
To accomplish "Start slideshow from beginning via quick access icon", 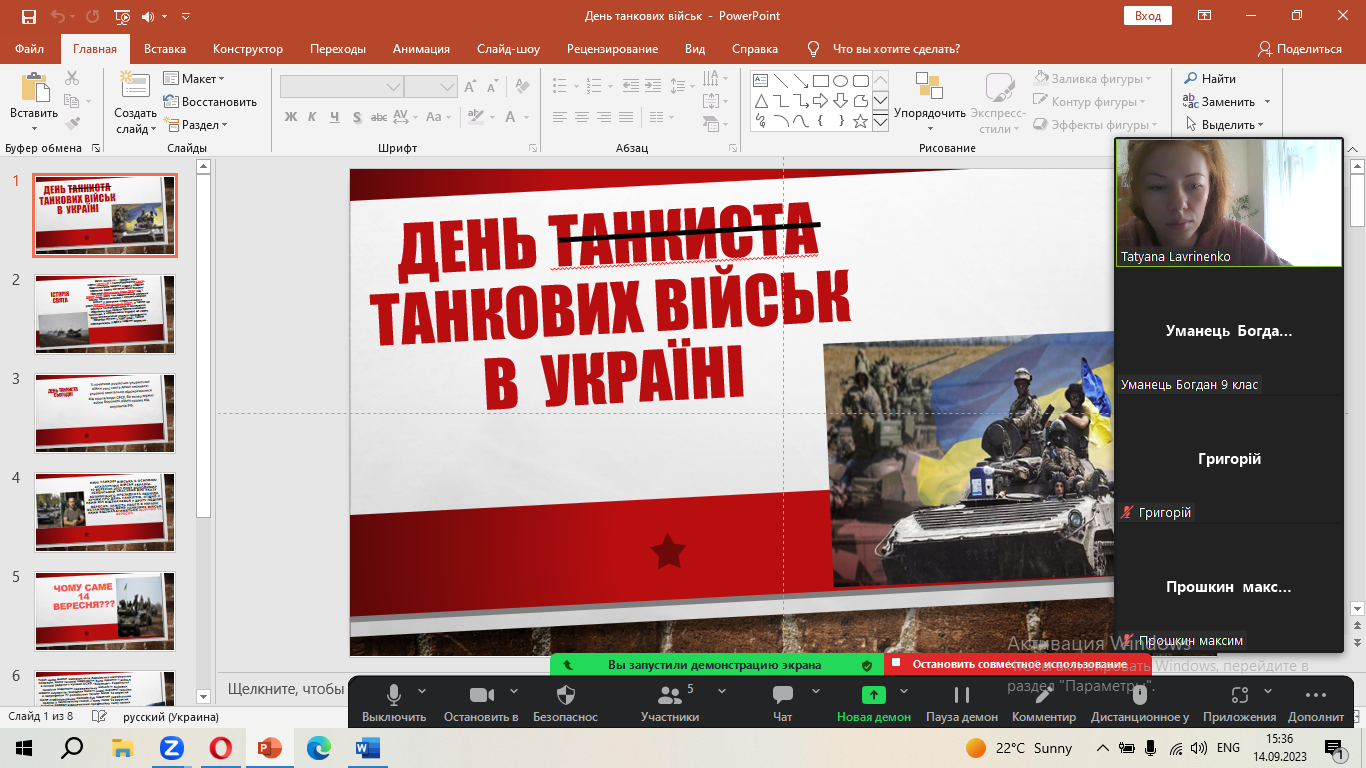I will pos(122,16).
